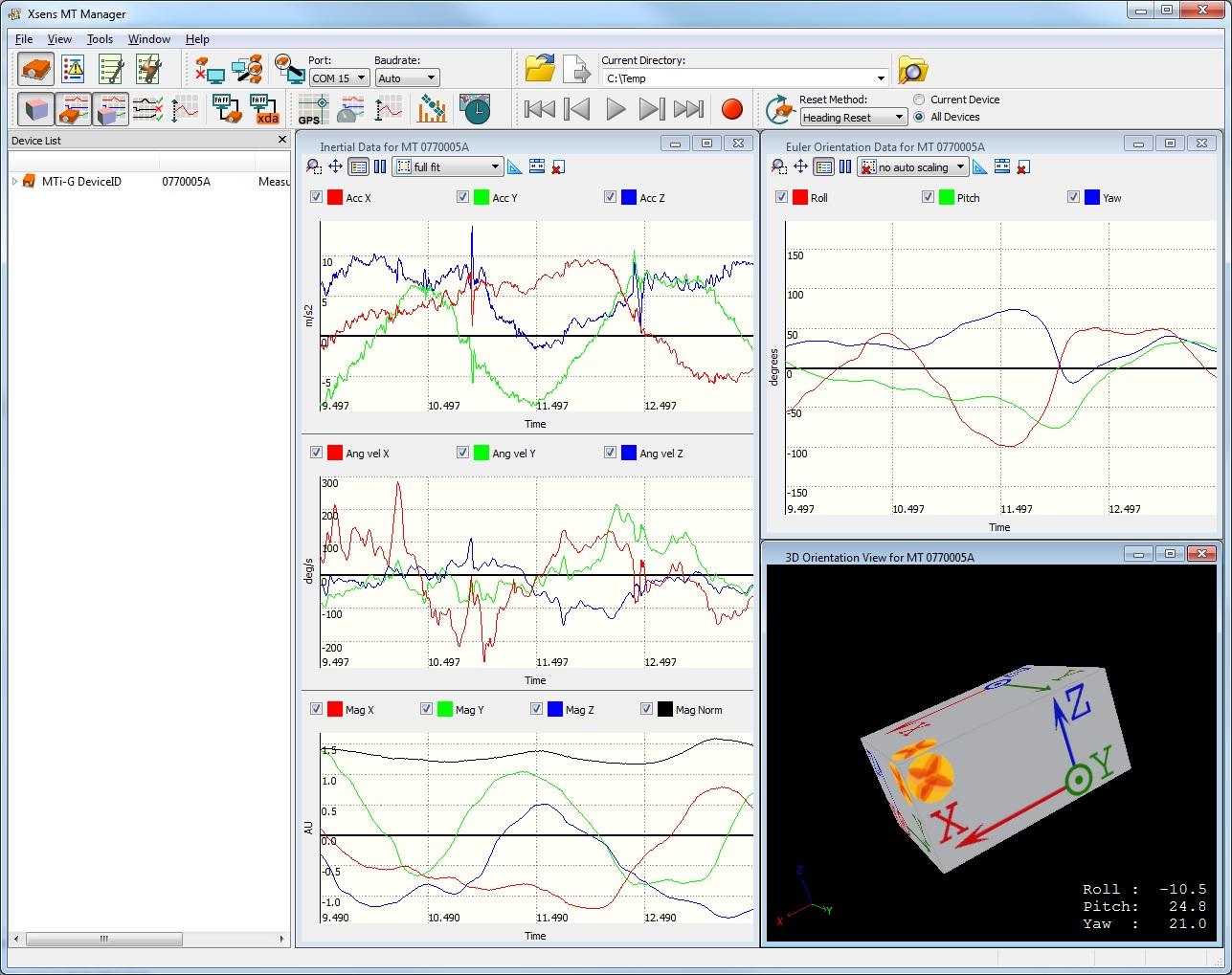Click the play button
Screen dimensions: 1232x975
tap(616, 109)
